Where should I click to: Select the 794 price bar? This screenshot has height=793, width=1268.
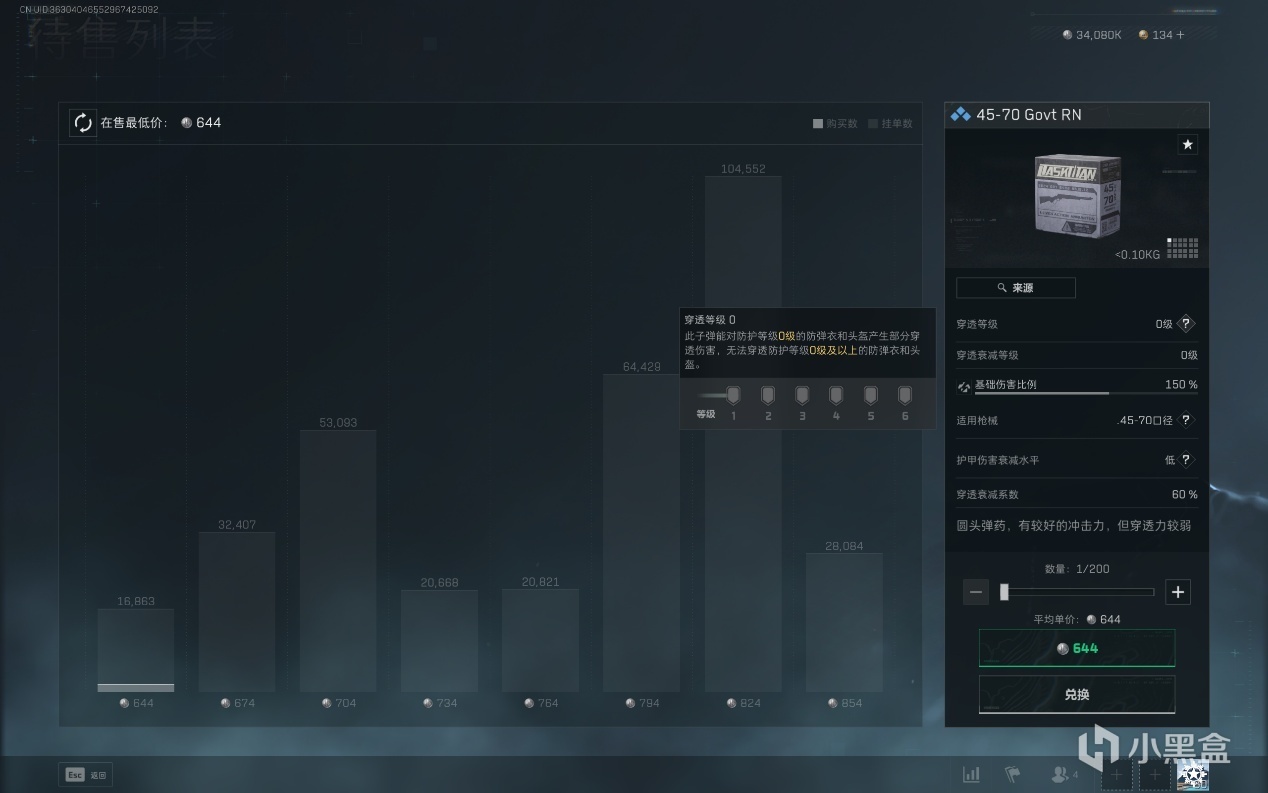click(641, 533)
